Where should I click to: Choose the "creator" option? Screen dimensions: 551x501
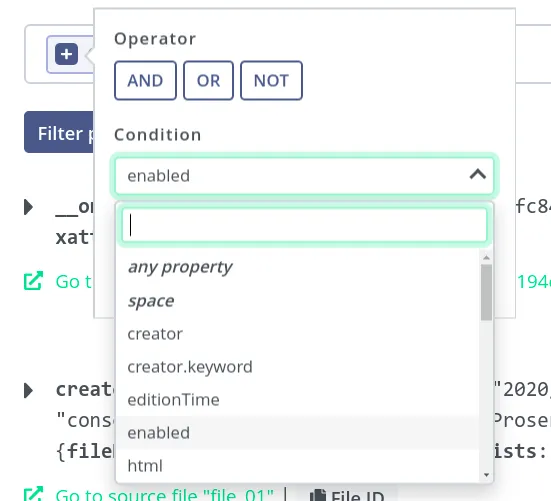[x=297, y=334]
